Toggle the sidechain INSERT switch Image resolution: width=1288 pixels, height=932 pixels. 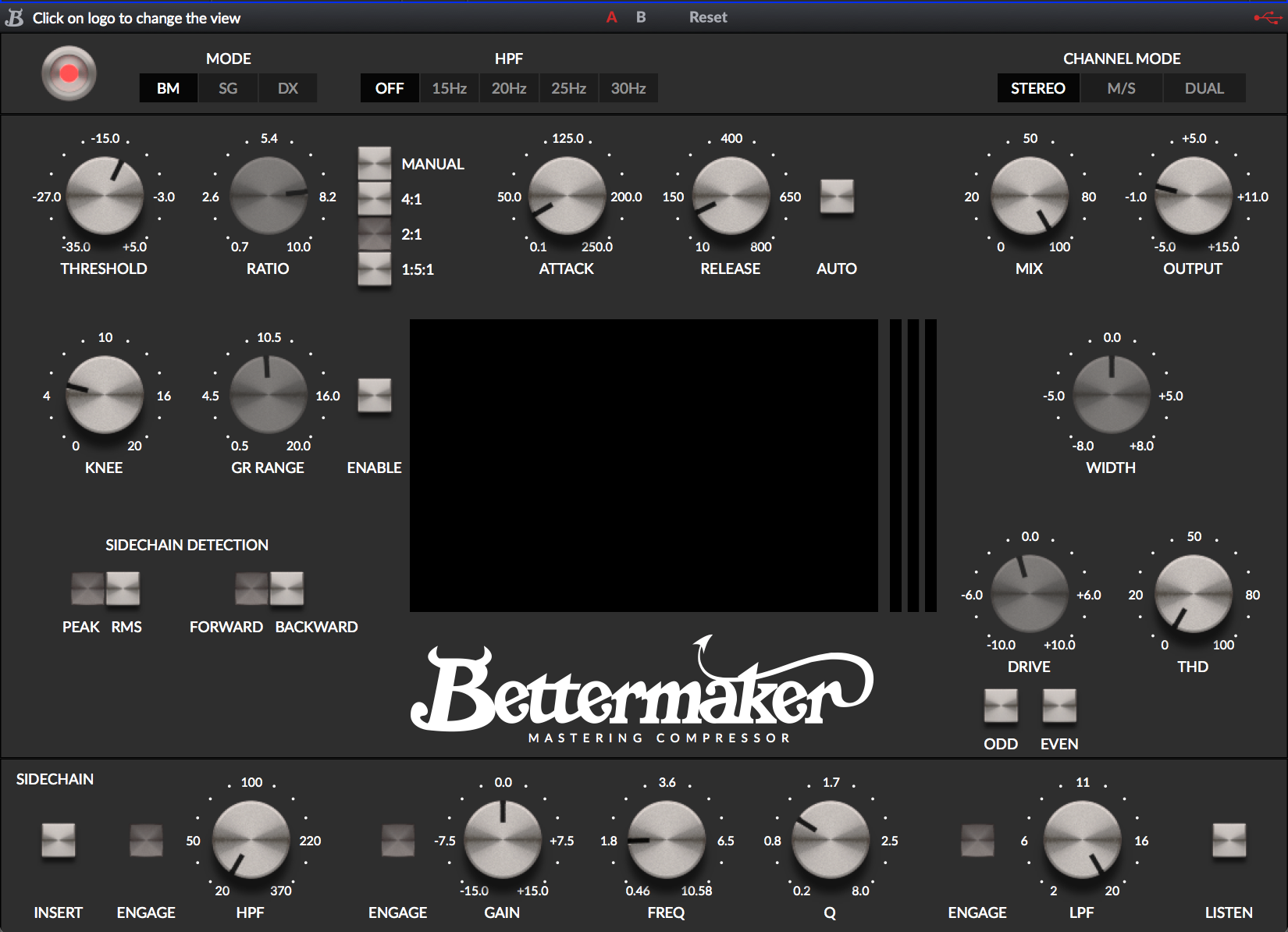click(x=59, y=840)
